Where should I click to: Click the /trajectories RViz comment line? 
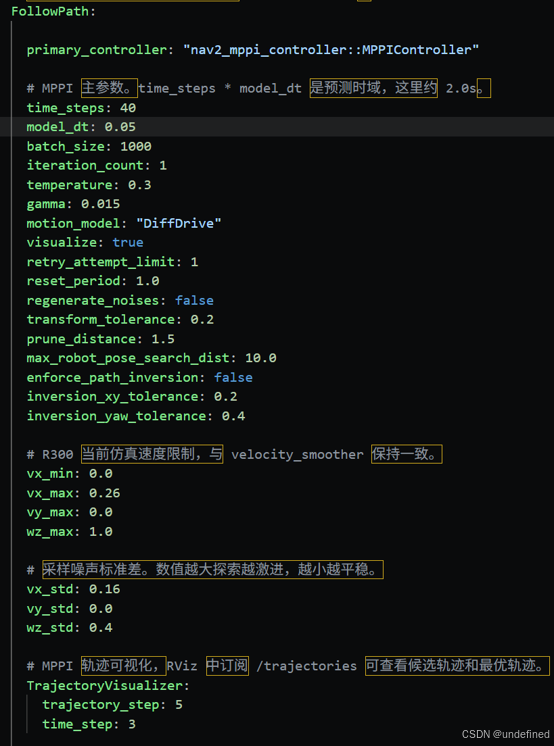point(288,666)
